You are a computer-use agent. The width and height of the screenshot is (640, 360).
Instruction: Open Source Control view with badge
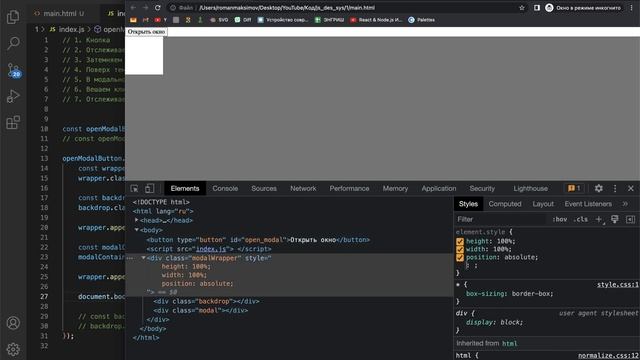(x=13, y=70)
